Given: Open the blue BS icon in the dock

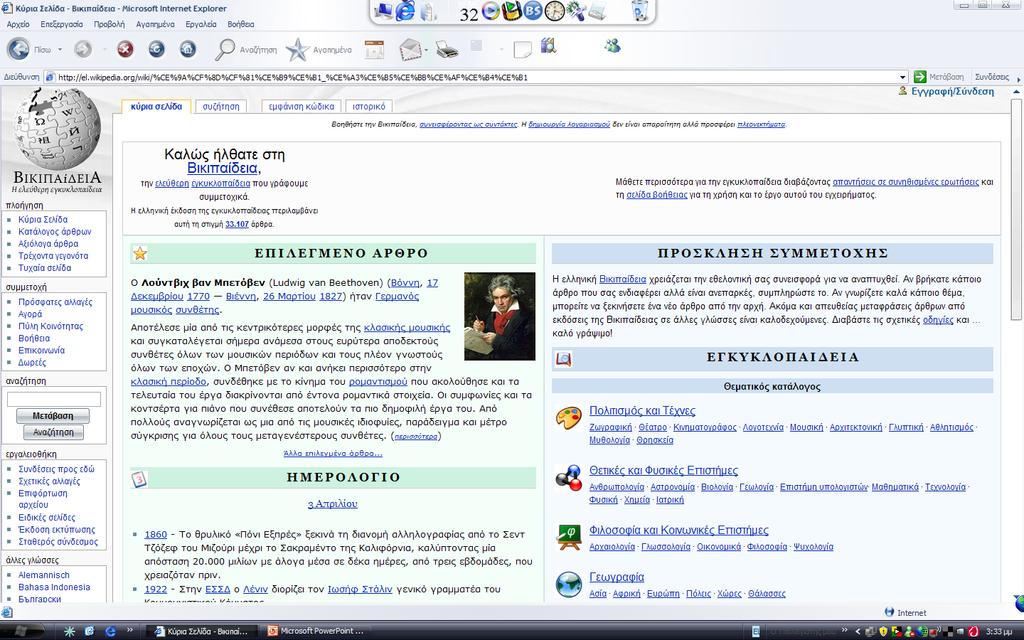Looking at the screenshot, I should (534, 10).
